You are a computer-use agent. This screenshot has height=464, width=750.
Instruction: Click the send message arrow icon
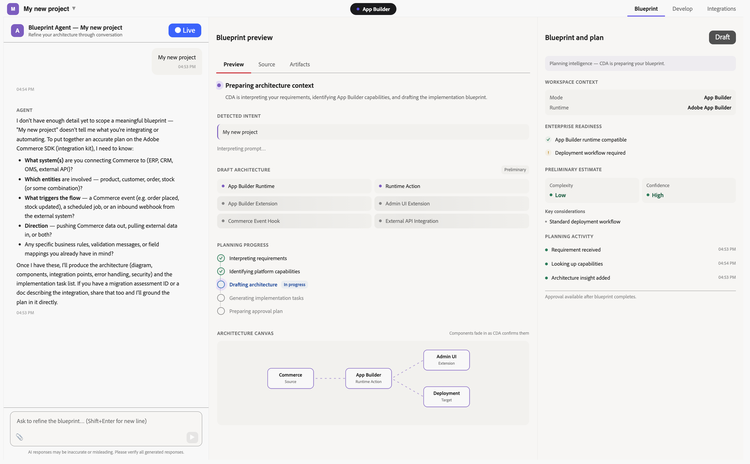[x=192, y=437]
